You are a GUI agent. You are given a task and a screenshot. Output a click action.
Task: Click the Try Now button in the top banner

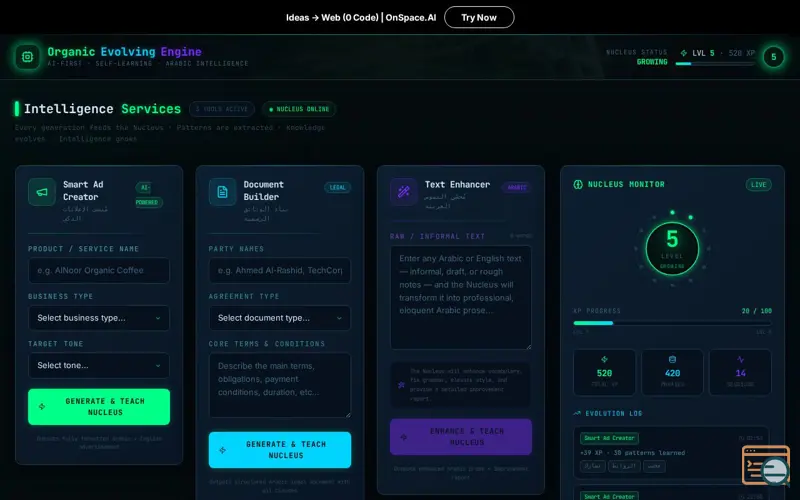[479, 17]
